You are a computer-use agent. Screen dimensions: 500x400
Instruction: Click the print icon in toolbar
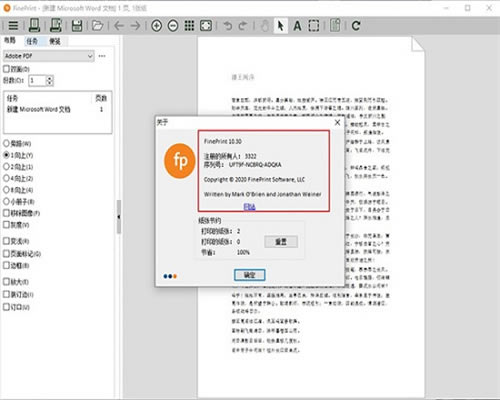coord(34,26)
